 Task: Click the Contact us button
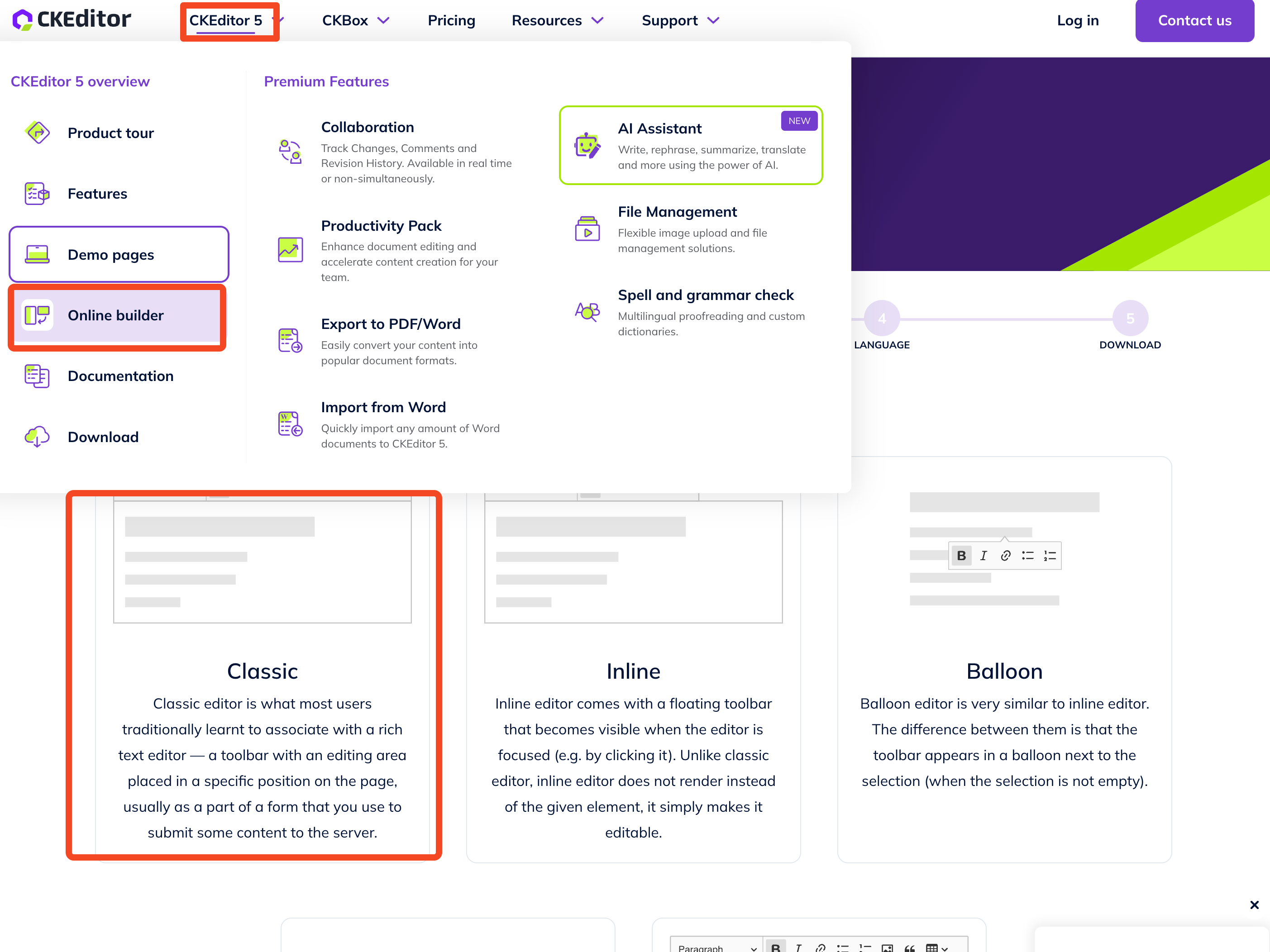click(x=1194, y=21)
